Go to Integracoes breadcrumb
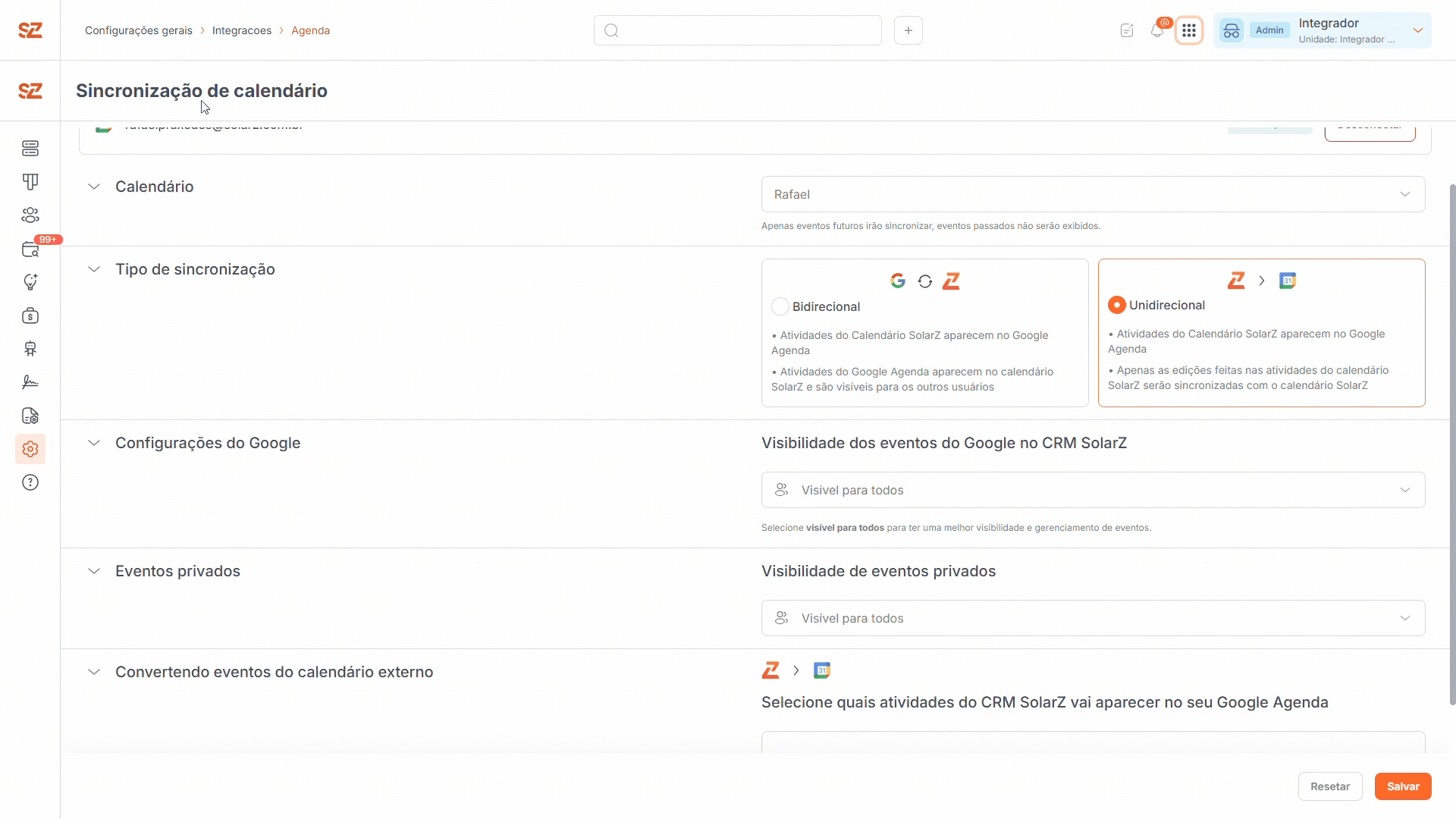This screenshot has height=819, width=1456. click(242, 30)
